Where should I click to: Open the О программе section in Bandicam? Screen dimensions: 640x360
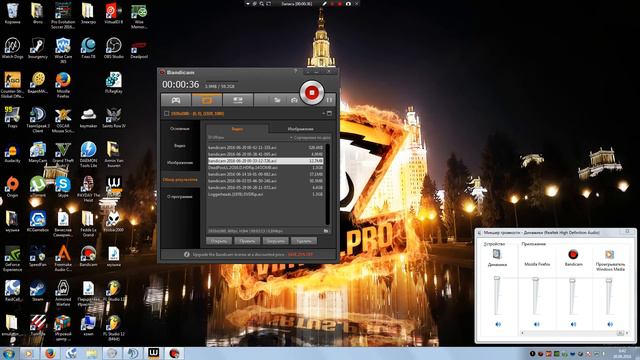[x=180, y=197]
